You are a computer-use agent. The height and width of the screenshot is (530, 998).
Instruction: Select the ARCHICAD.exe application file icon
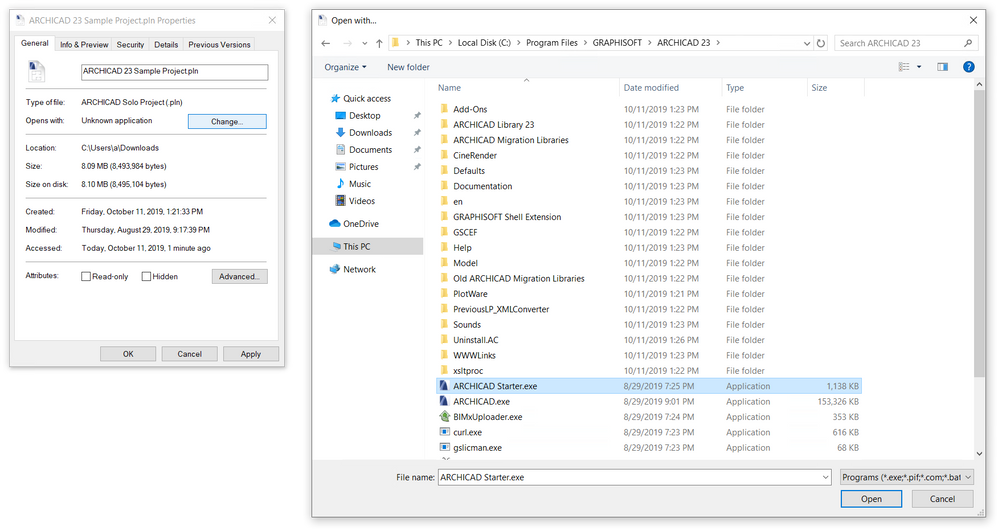click(x=444, y=401)
